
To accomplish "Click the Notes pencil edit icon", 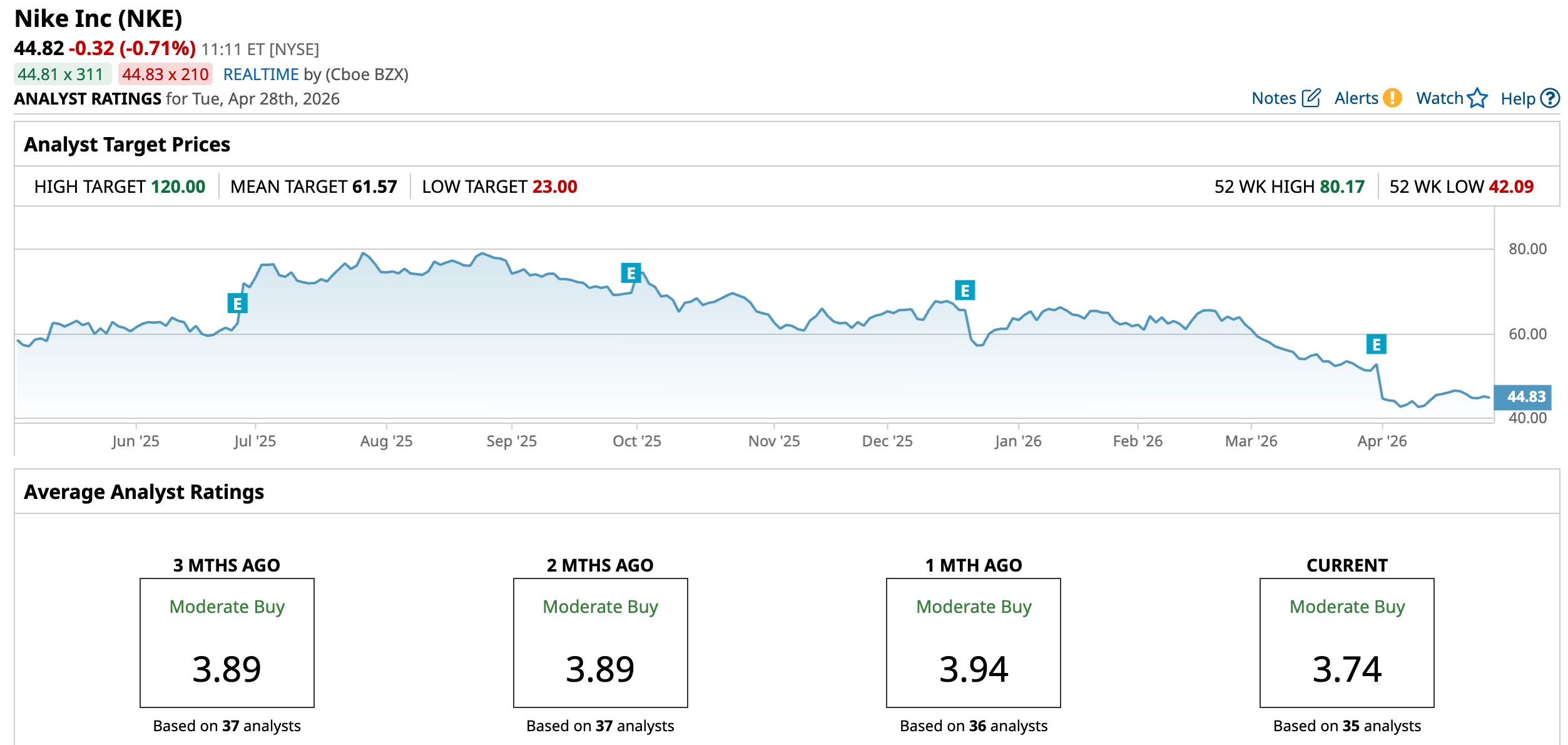I will click(x=1311, y=98).
